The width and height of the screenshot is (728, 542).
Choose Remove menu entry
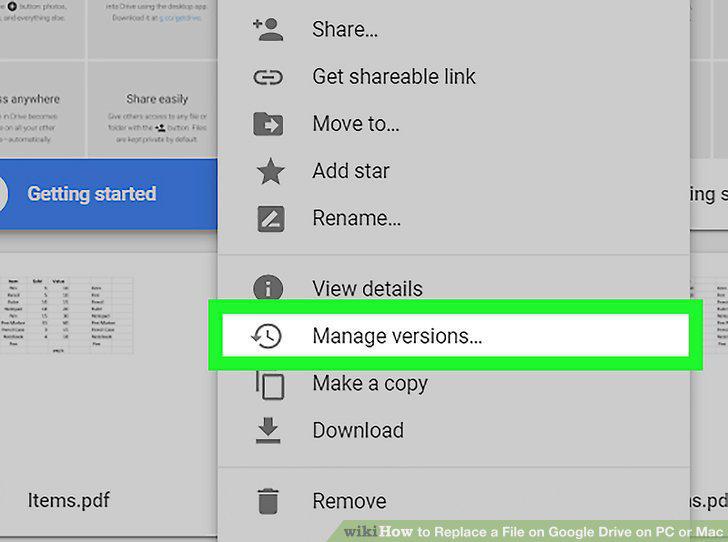click(454, 501)
